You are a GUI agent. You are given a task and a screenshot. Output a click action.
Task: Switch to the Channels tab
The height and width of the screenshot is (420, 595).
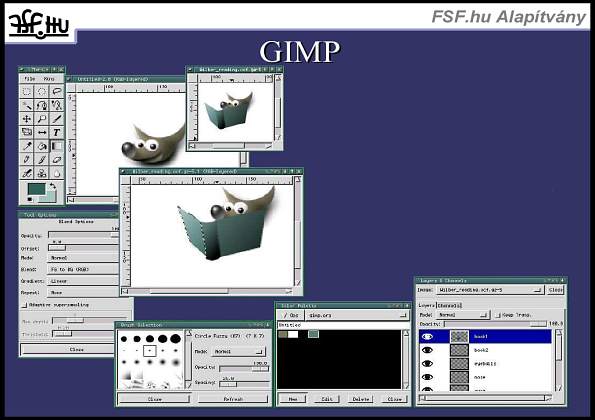[x=449, y=305]
